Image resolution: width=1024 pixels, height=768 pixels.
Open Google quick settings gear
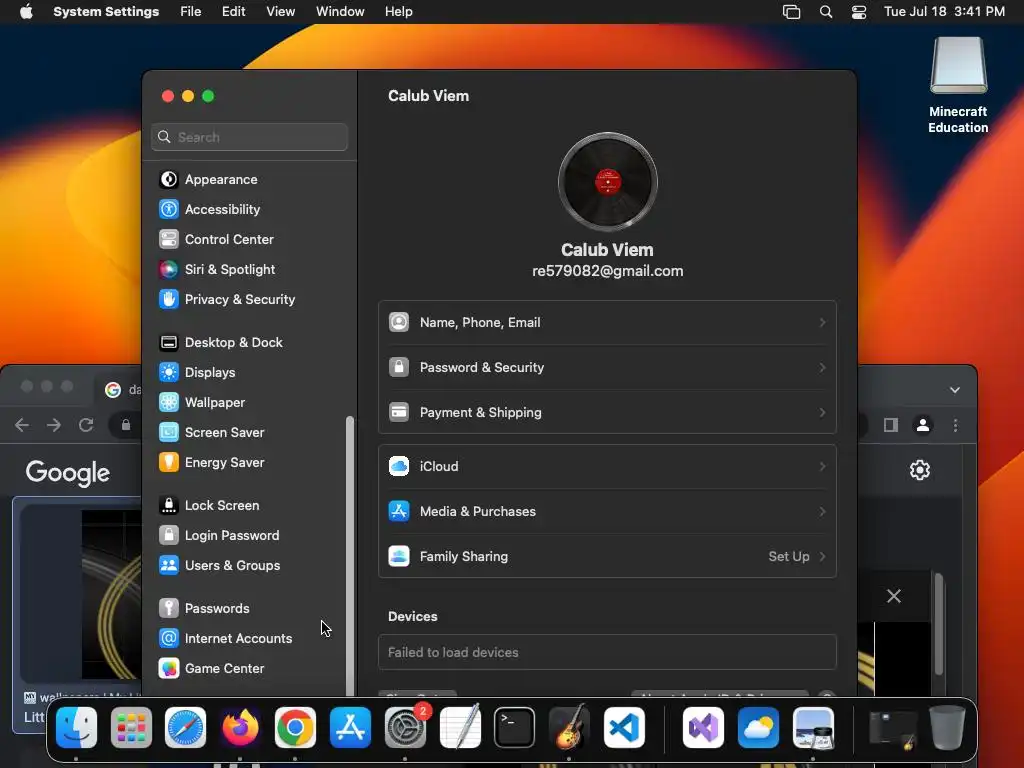click(920, 470)
